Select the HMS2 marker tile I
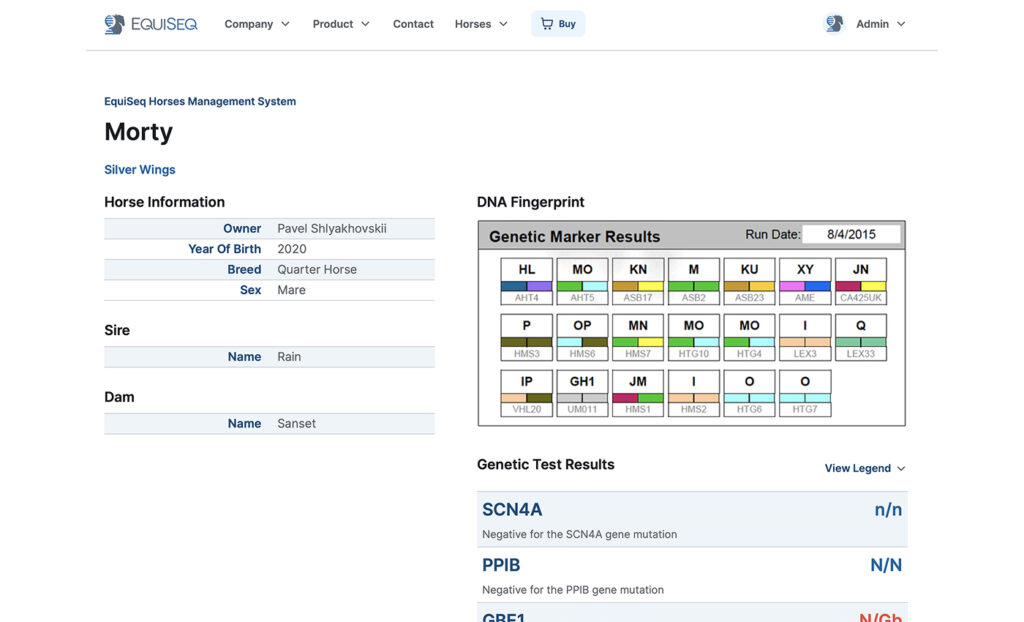The image size is (1024, 622). (x=694, y=393)
